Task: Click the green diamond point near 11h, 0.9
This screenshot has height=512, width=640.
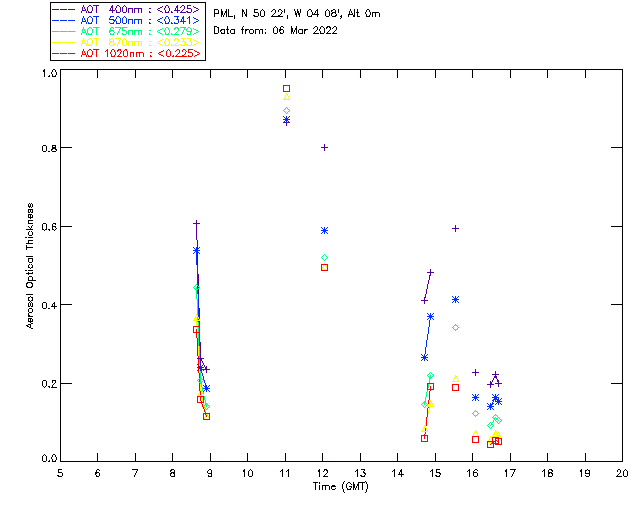Action: (287, 111)
